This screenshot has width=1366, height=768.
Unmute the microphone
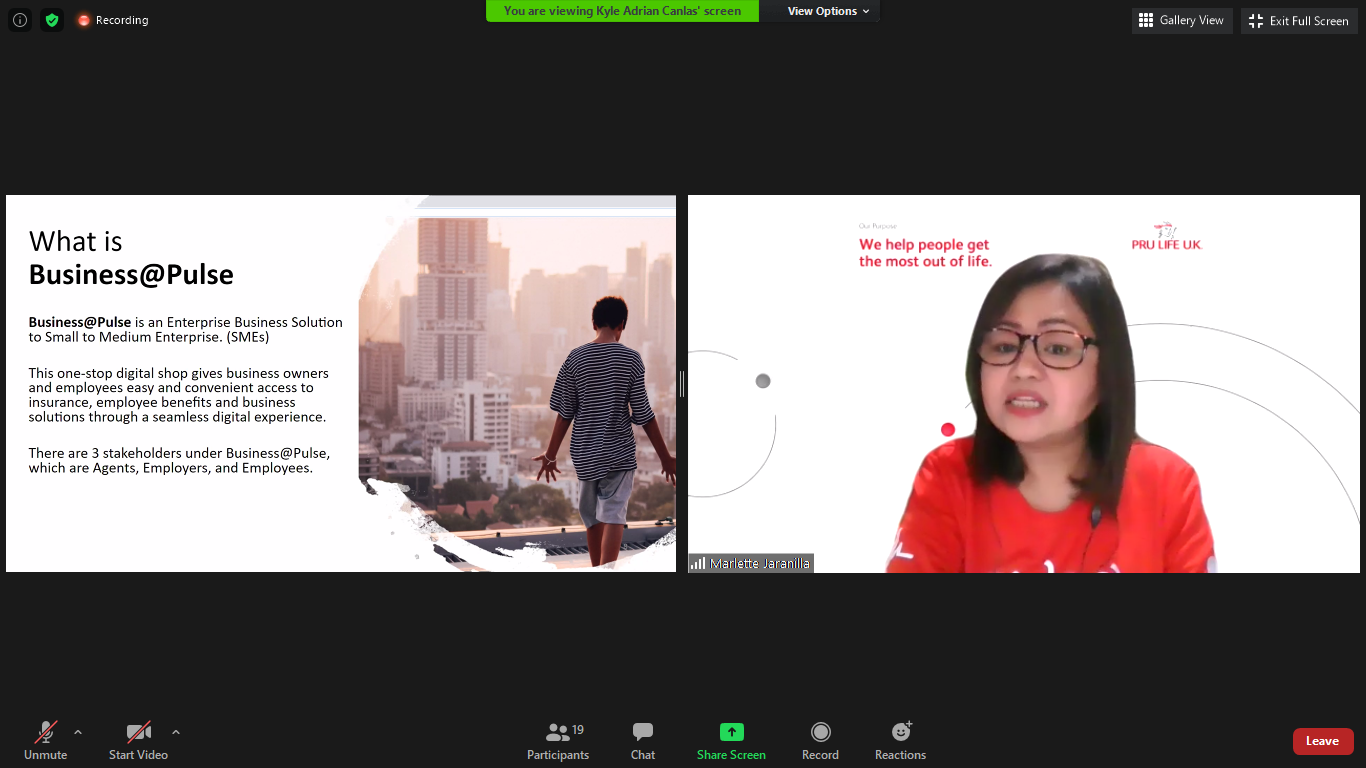coord(45,741)
